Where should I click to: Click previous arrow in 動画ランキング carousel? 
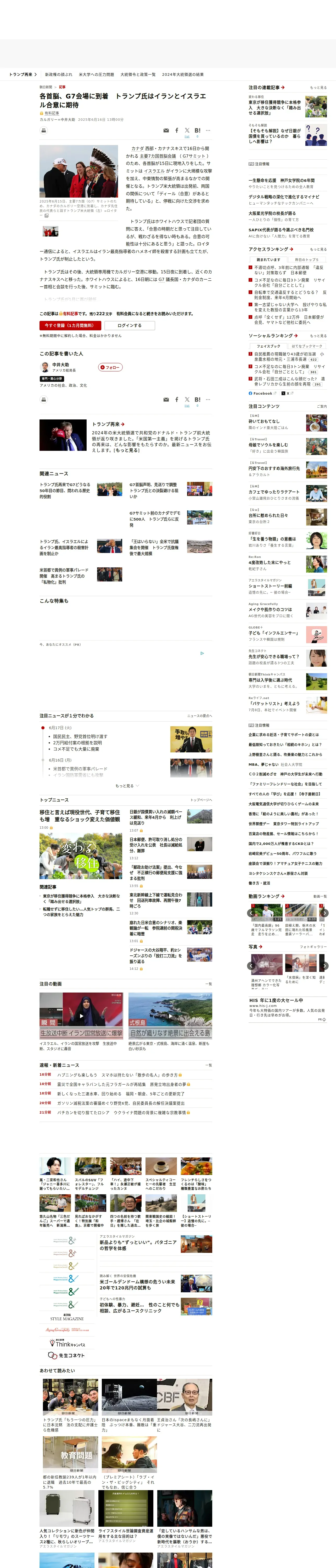pos(251,913)
